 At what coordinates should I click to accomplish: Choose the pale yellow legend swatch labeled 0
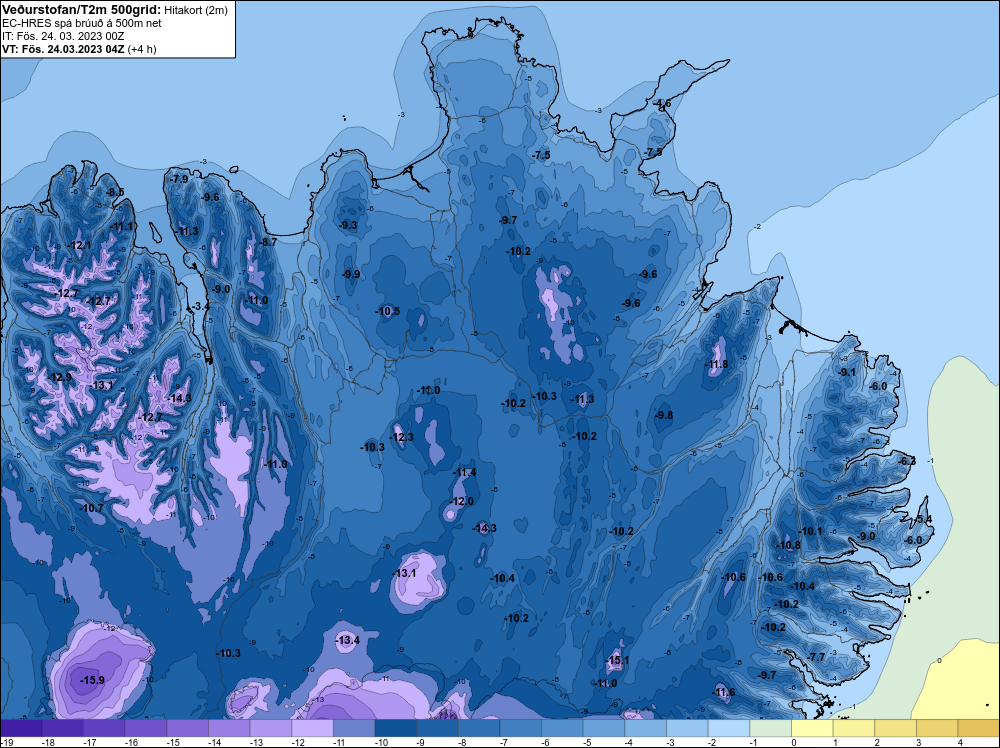coord(812,728)
